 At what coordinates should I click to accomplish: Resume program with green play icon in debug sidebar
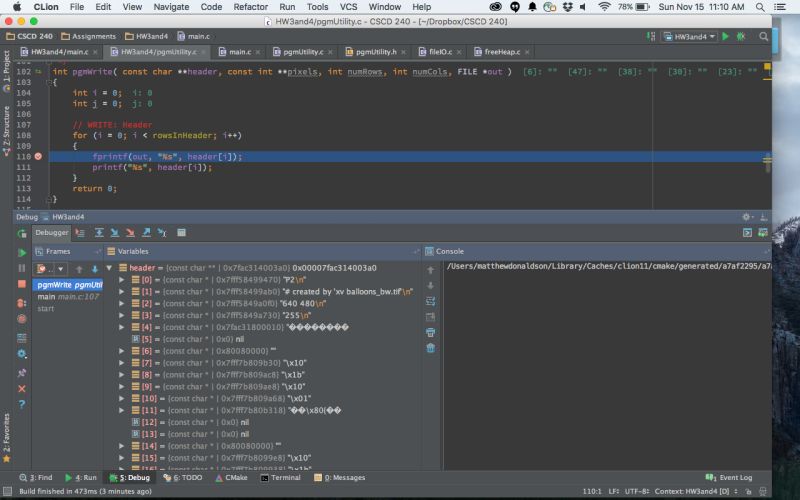point(22,253)
